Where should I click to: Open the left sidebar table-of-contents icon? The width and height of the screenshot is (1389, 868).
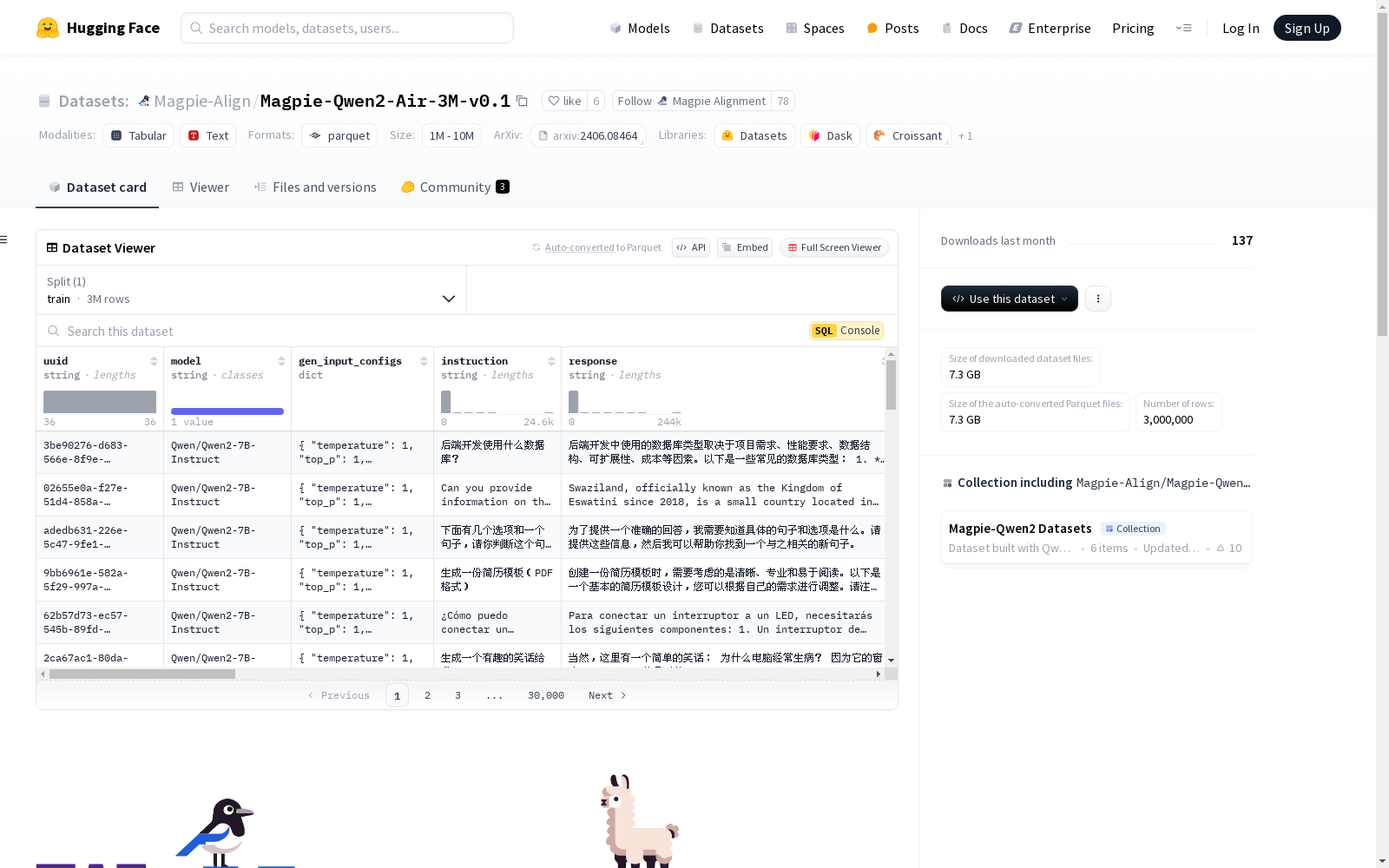(x=4, y=240)
